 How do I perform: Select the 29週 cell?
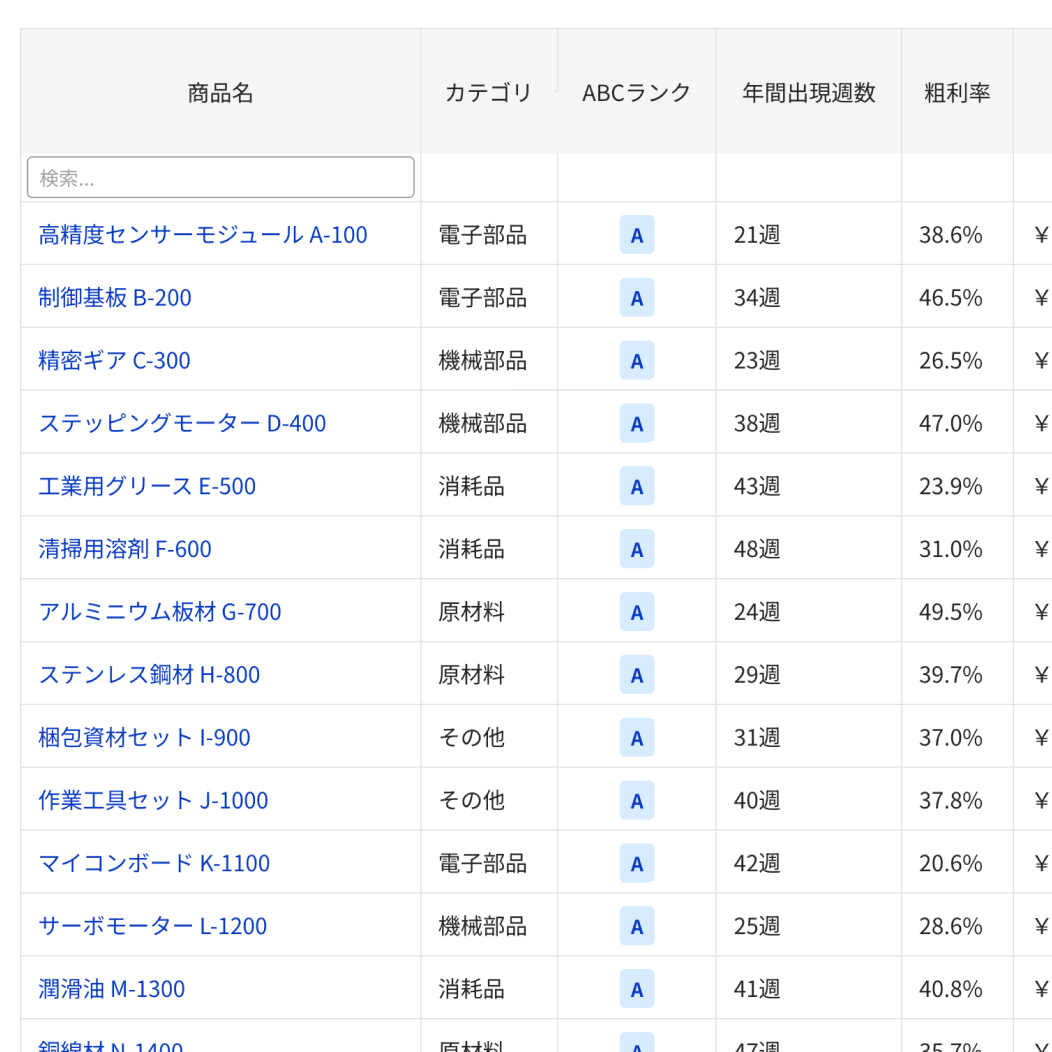click(x=808, y=674)
